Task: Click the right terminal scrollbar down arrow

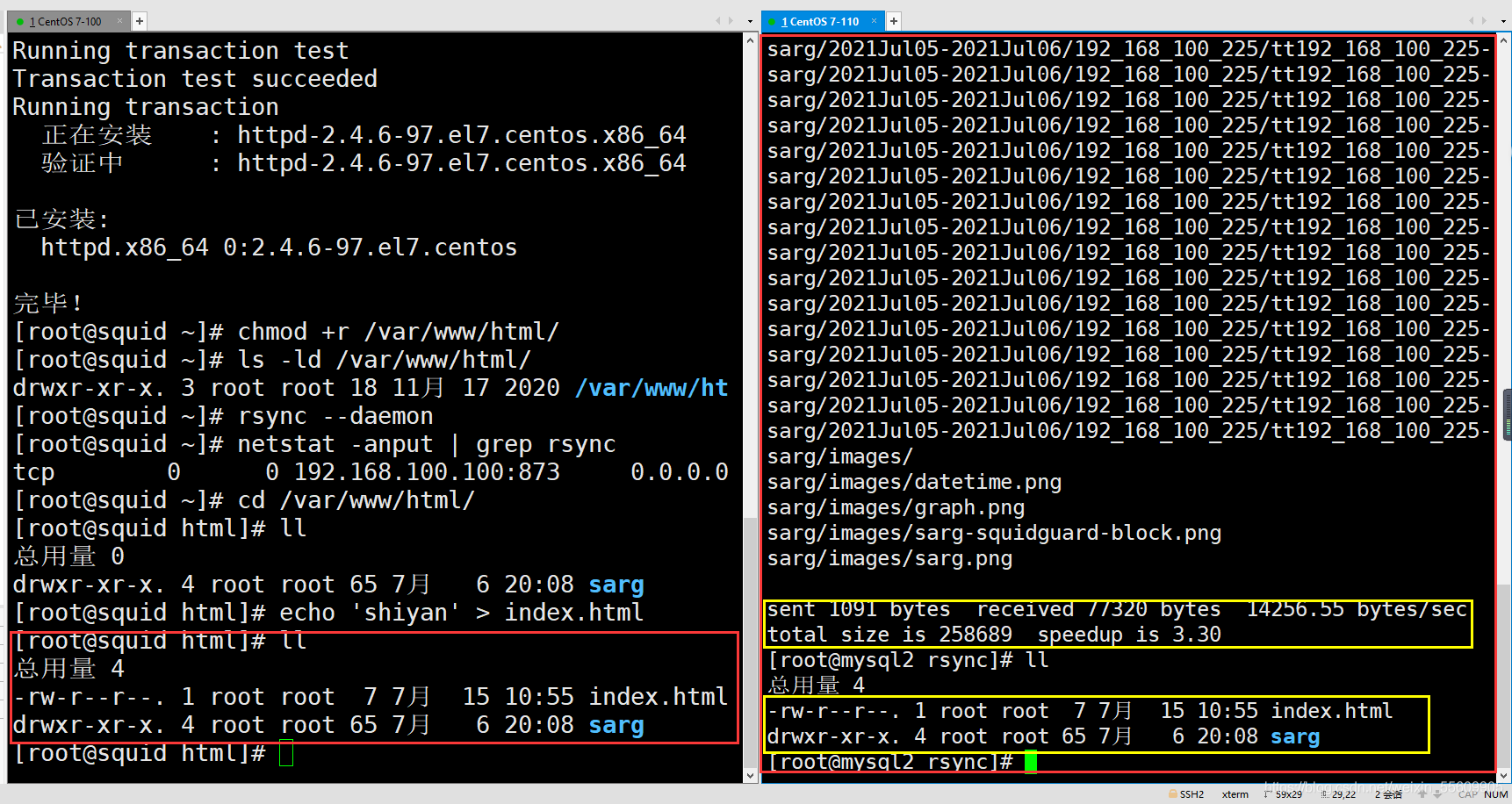Action: coord(1505,776)
